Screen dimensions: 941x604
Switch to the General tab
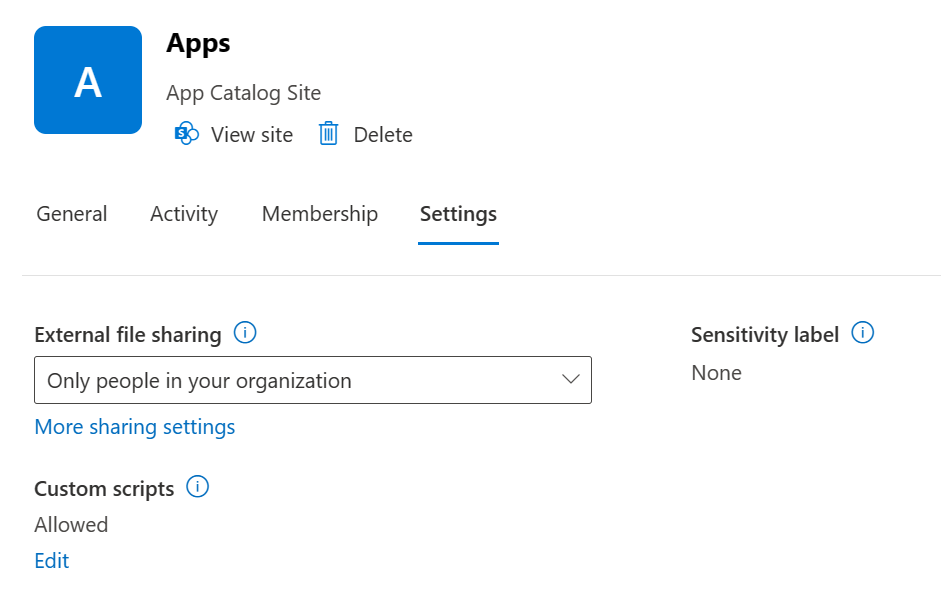(72, 214)
